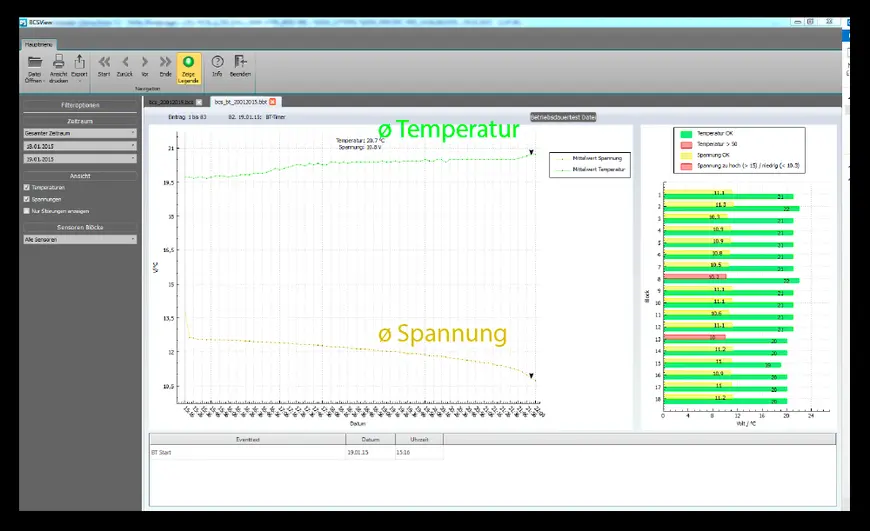Click the Sensoren Blöcke section header

coord(80,227)
